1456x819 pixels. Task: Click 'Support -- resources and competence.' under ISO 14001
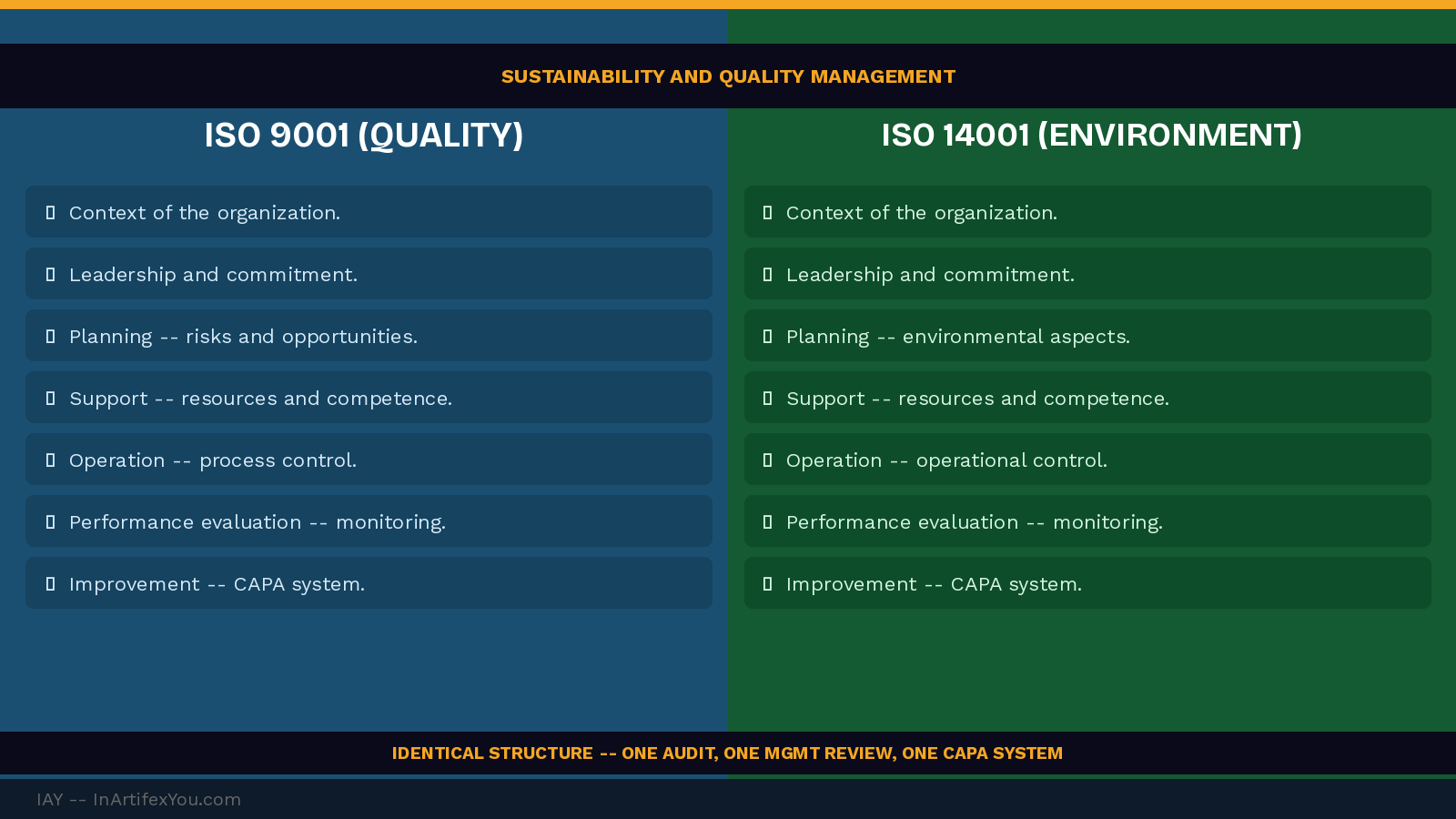click(x=1087, y=398)
